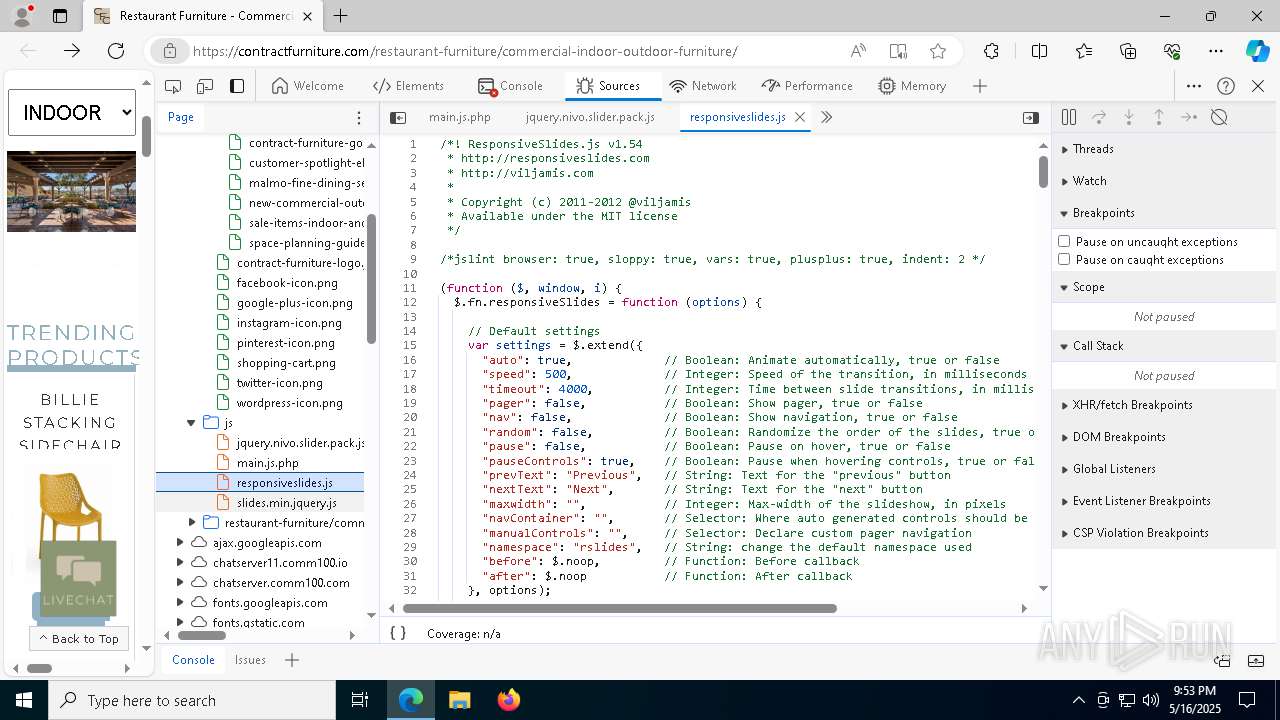This screenshot has width=1280, height=720.
Task: Click the Windows Start button
Action: [x=23, y=700]
